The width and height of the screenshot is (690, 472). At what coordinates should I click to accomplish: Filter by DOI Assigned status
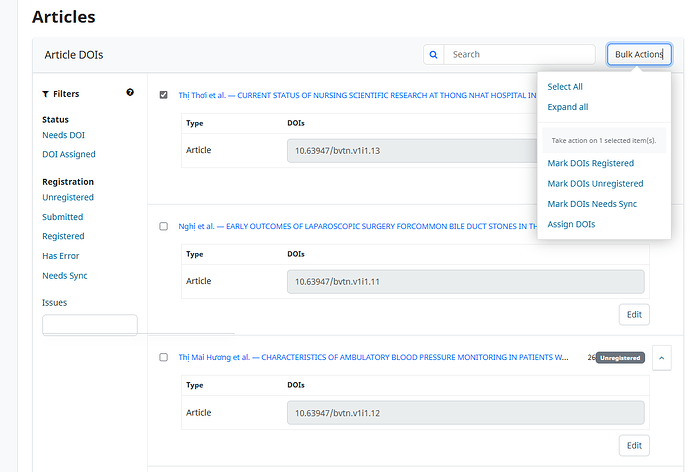coord(69,154)
